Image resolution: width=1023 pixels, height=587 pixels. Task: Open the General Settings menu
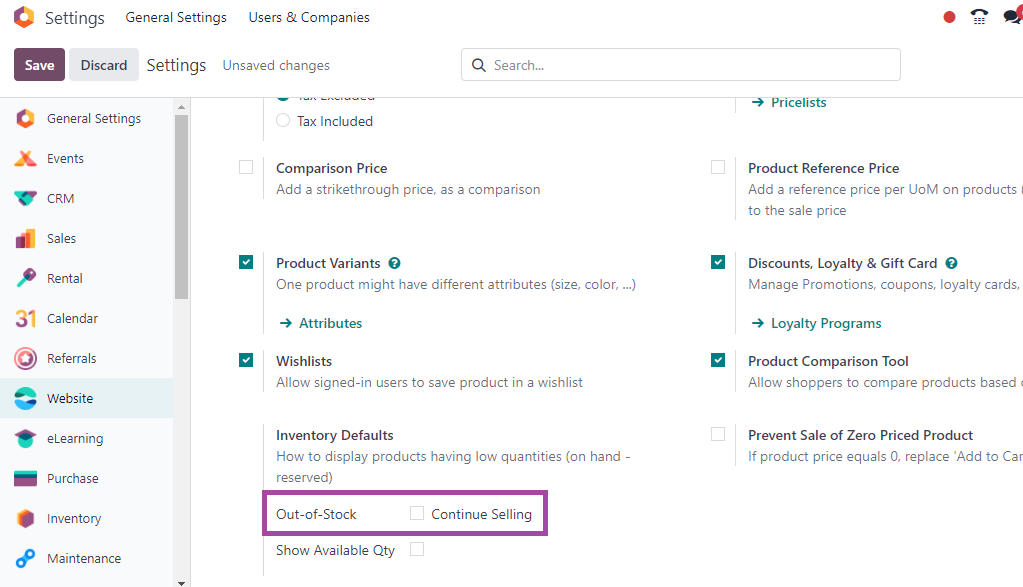(176, 18)
